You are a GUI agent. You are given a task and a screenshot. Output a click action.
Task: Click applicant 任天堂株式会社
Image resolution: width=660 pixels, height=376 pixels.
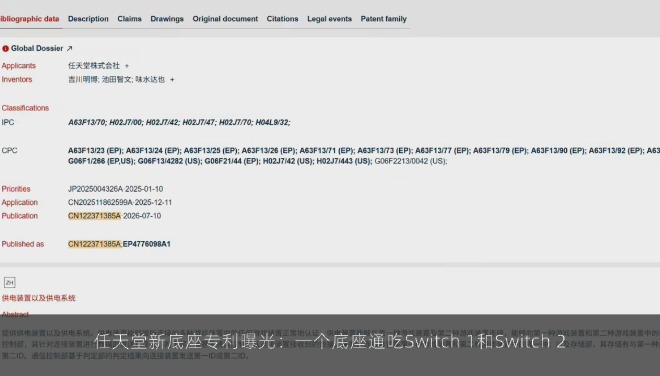tap(94, 66)
